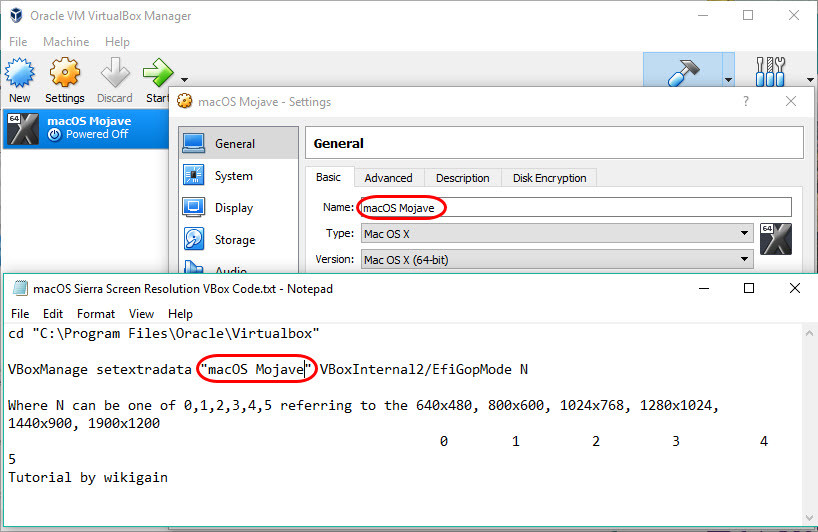Click the Settings dialog help question mark
818x532 pixels.
(x=746, y=101)
